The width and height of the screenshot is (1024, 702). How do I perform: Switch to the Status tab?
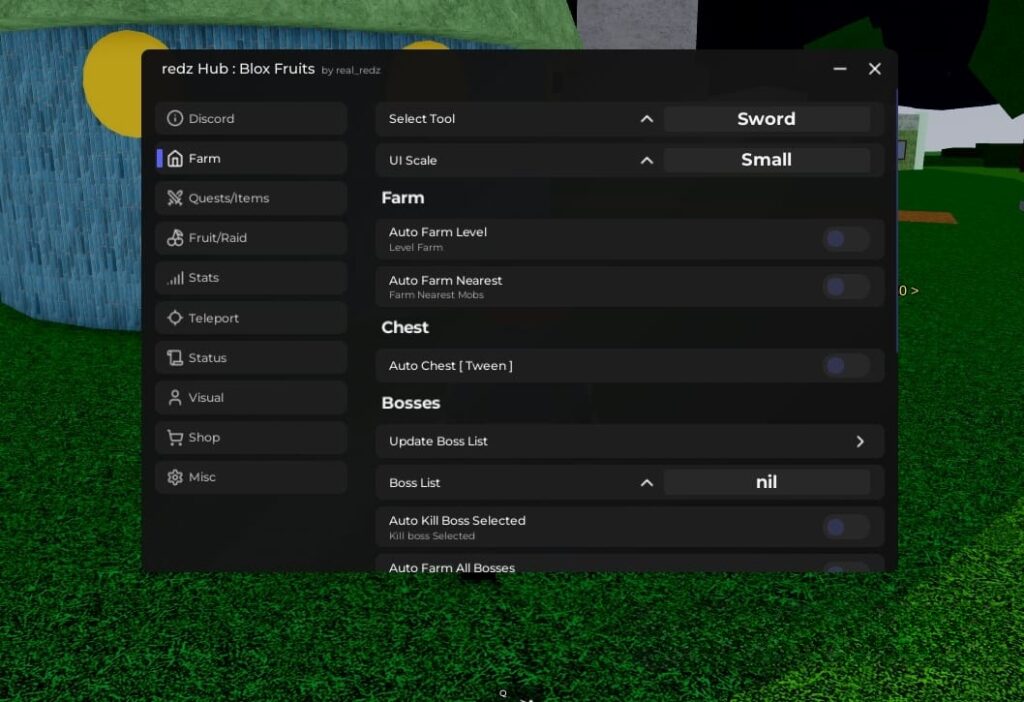tap(208, 358)
